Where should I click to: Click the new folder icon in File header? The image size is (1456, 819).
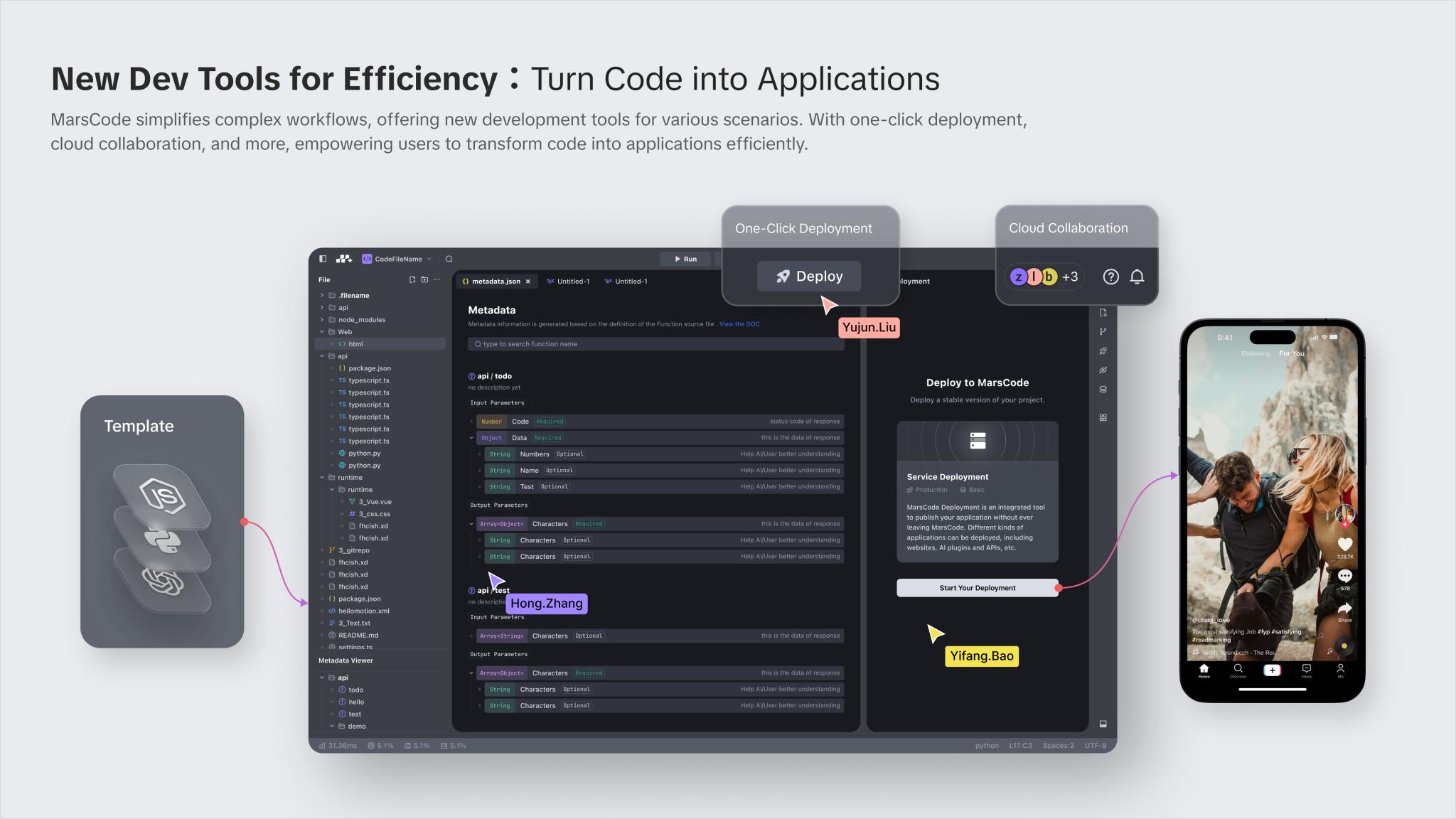coord(424,279)
